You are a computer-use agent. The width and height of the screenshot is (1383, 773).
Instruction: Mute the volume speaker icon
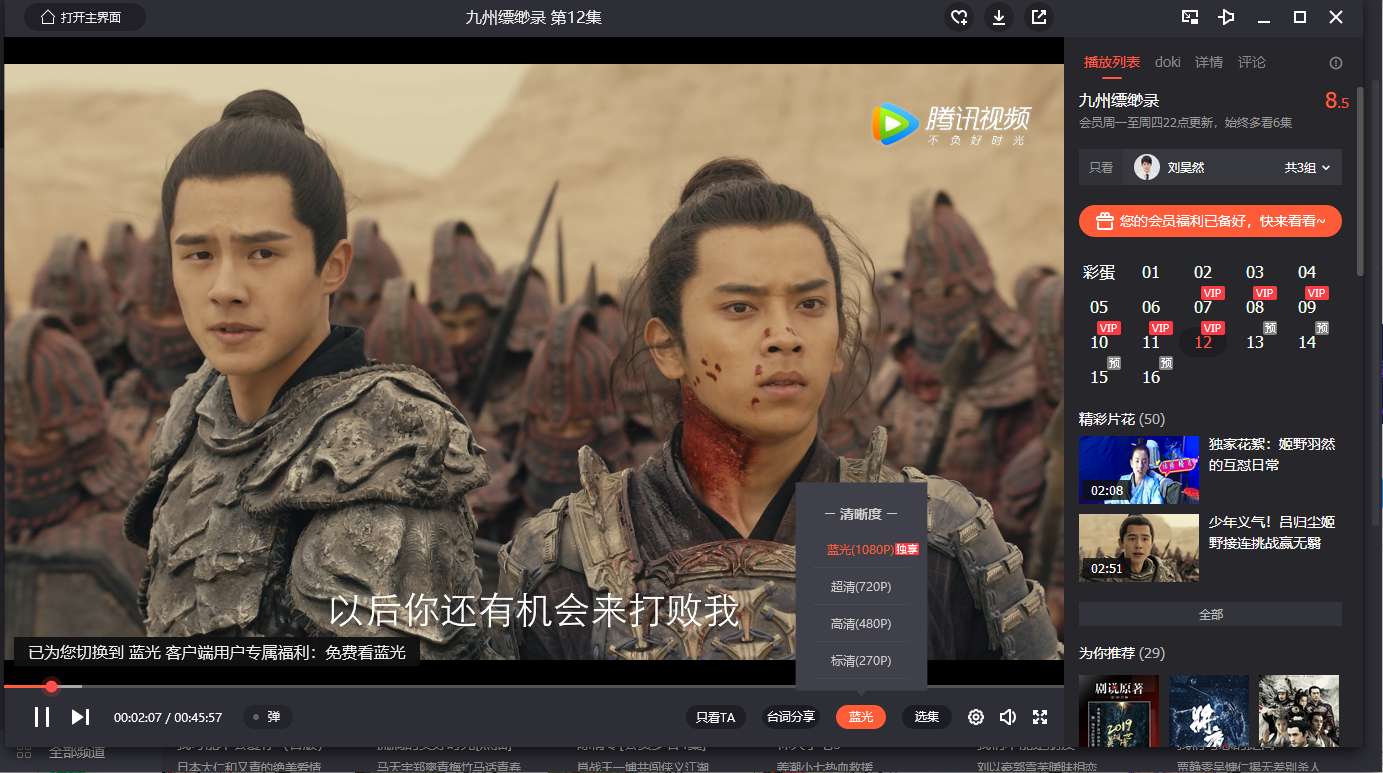click(1008, 717)
